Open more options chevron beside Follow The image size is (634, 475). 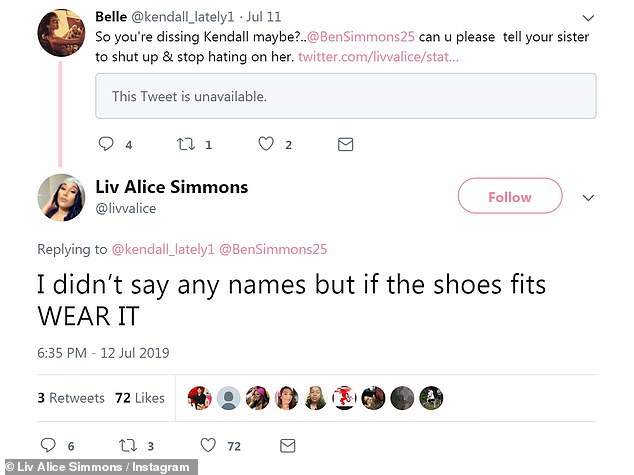[588, 197]
